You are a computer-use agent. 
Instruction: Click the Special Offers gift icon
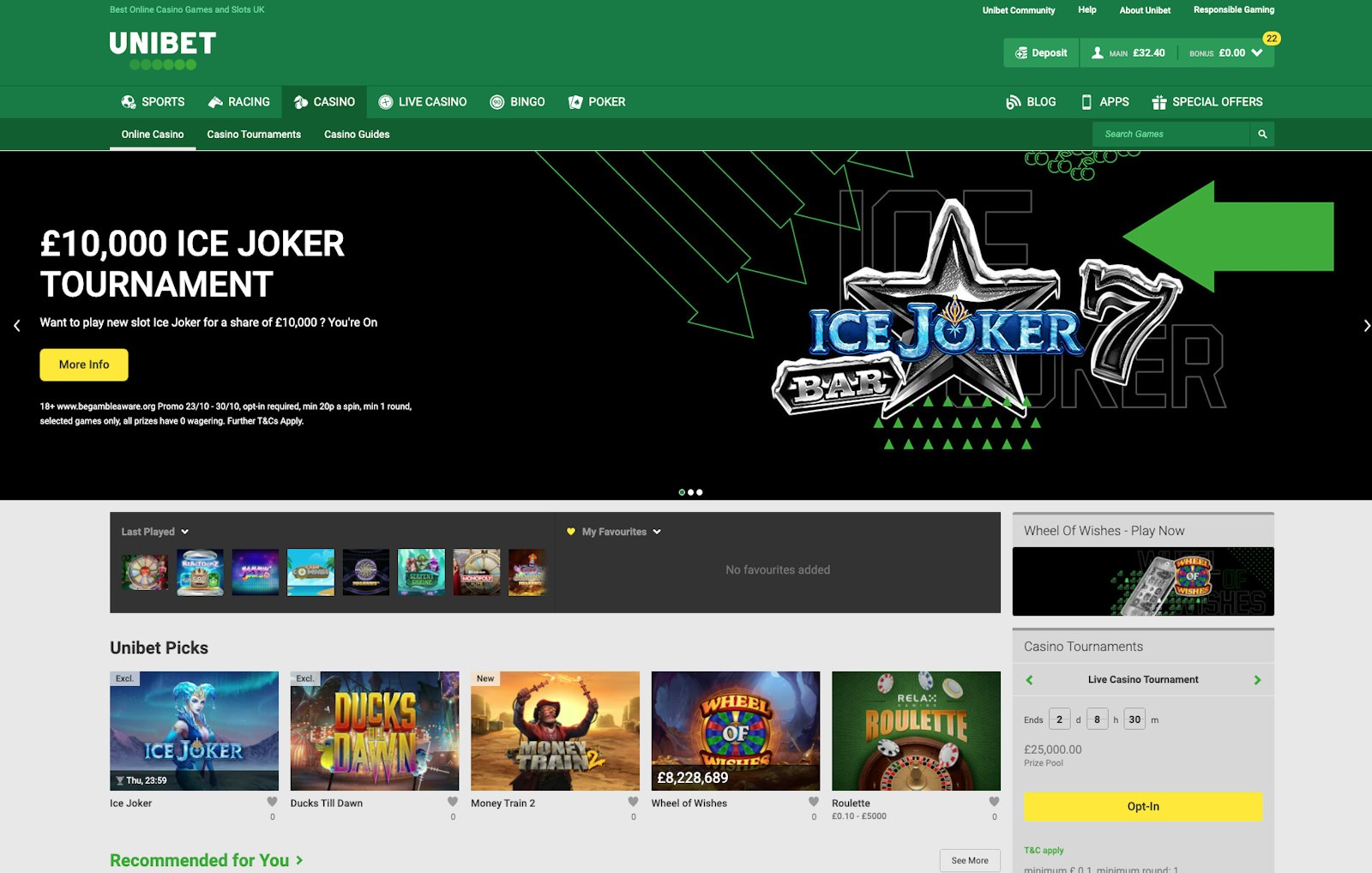coord(1159,101)
